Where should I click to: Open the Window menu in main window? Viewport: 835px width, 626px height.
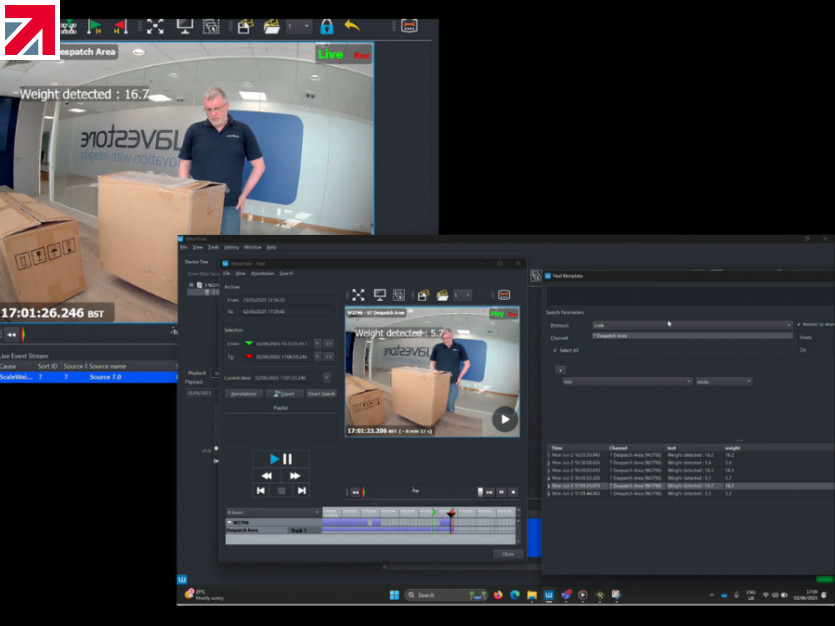pos(252,248)
